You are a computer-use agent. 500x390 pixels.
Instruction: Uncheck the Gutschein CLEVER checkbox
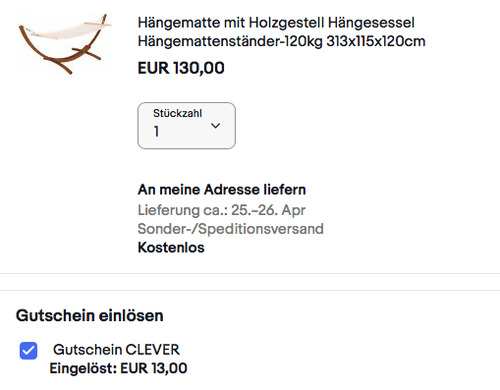coord(28,351)
